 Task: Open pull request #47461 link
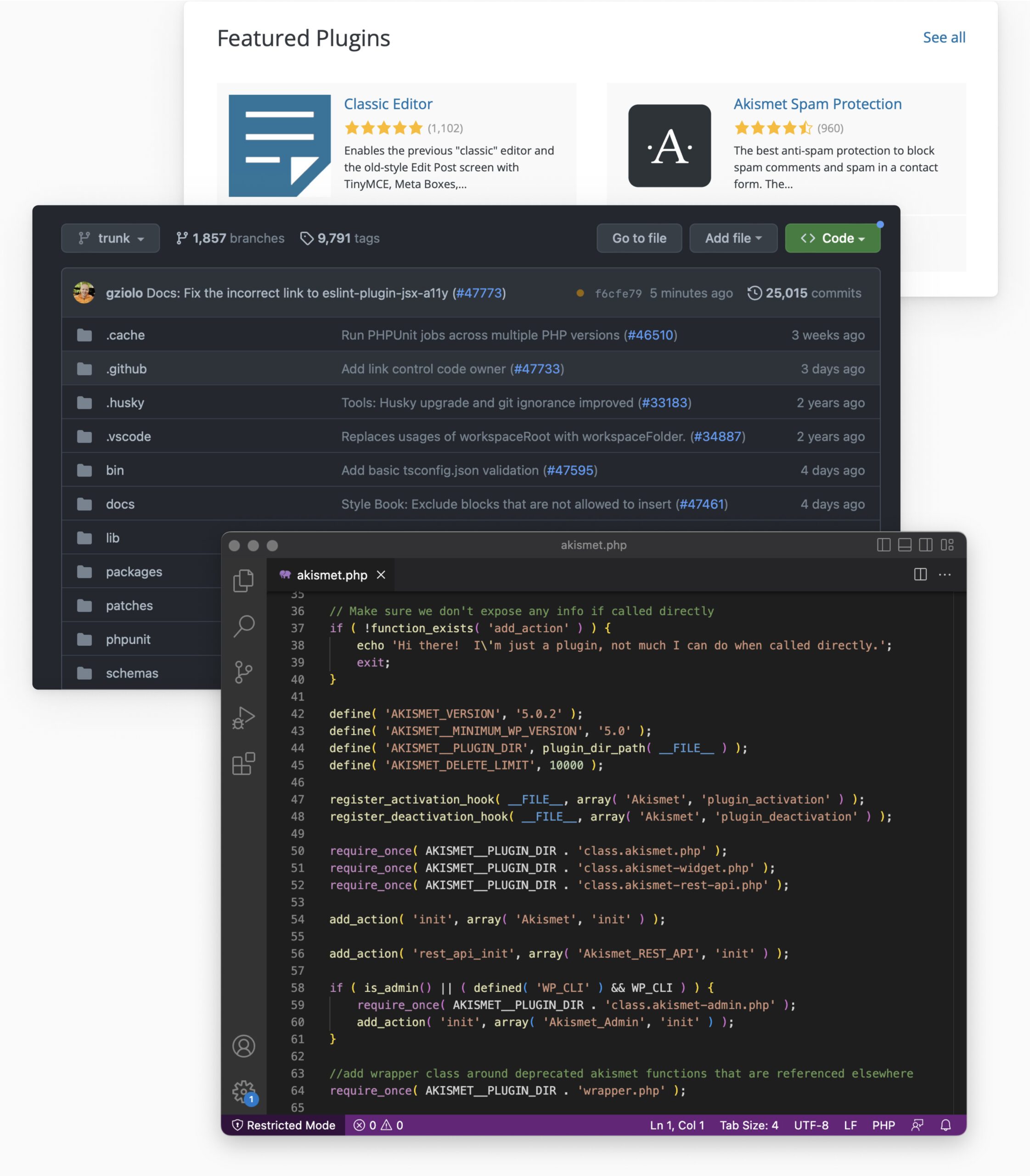pos(701,504)
